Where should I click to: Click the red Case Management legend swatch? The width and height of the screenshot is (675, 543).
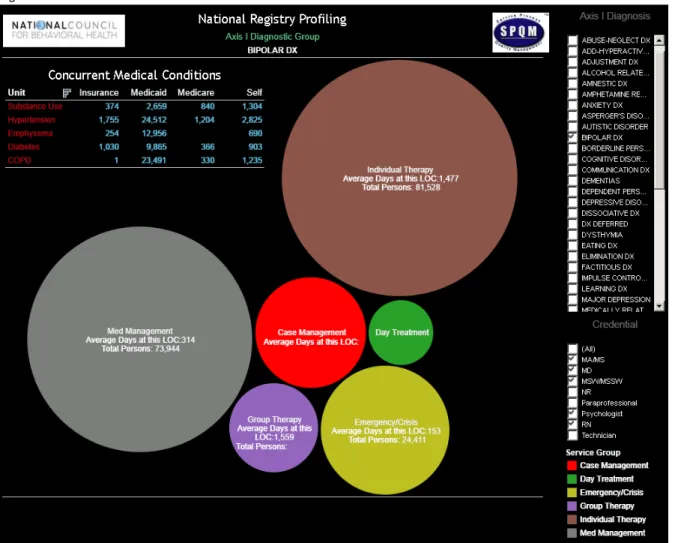tap(572, 465)
